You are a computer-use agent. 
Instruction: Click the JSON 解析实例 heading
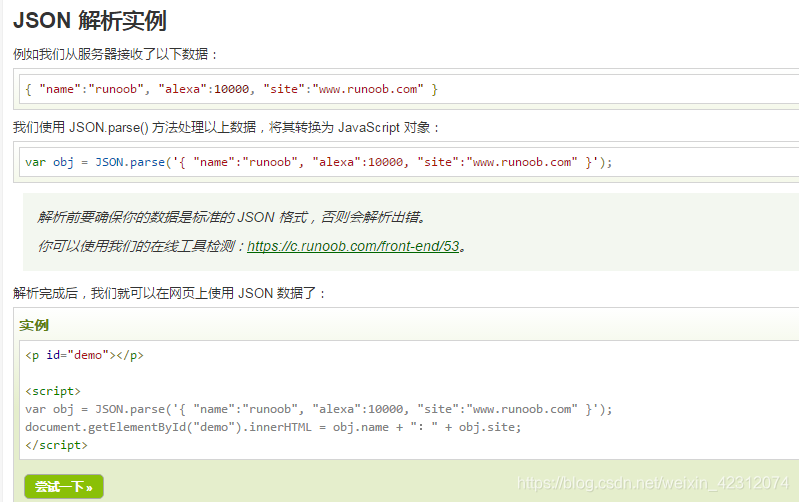point(90,21)
